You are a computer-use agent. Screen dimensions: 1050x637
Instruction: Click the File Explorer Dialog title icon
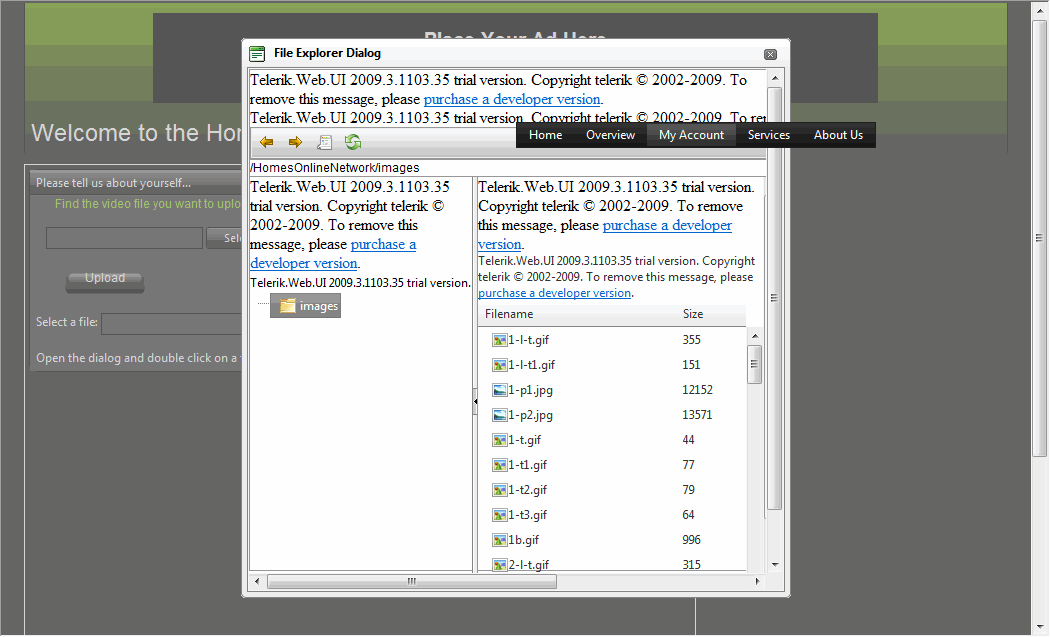(x=257, y=54)
